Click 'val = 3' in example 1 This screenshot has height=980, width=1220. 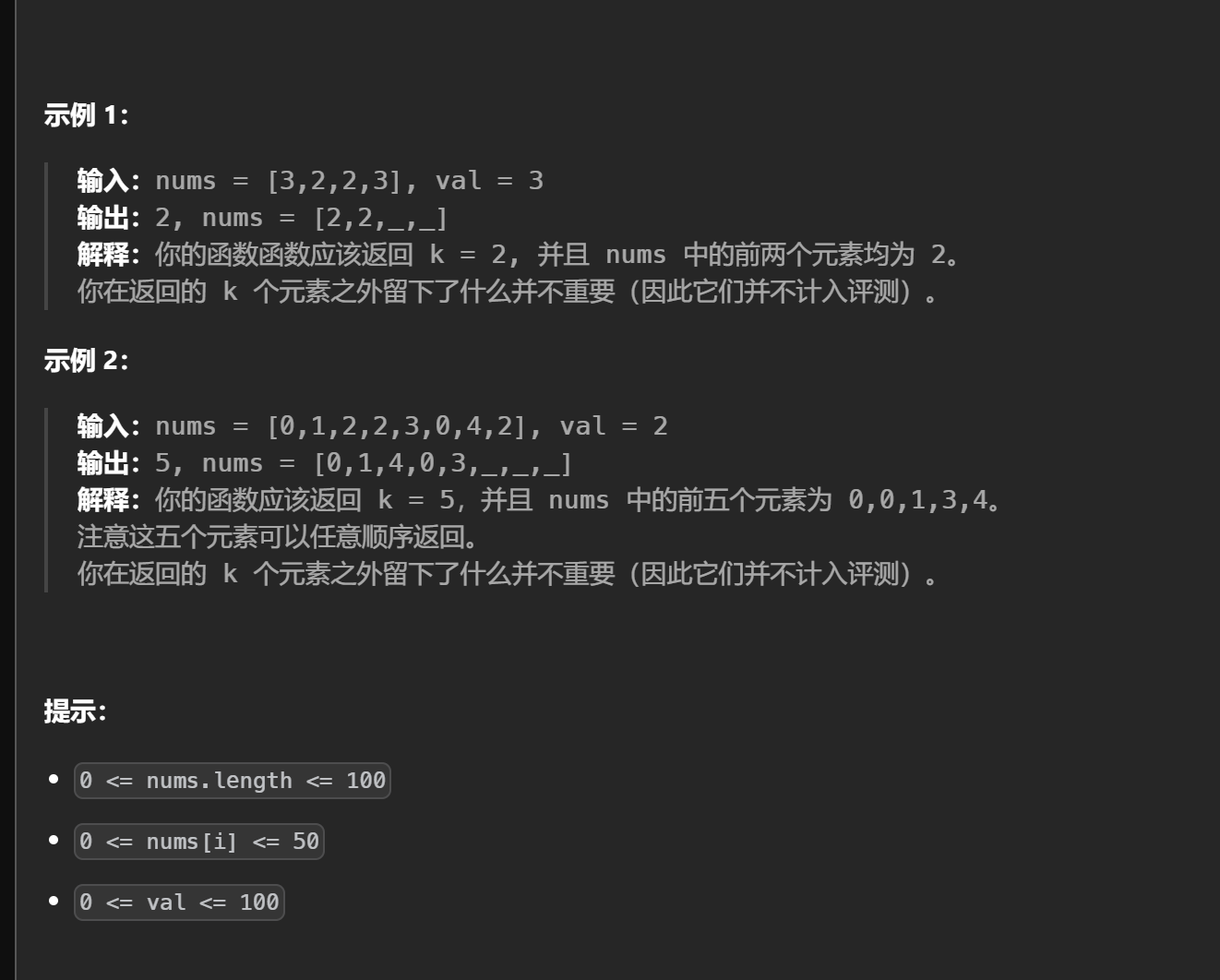(489, 181)
